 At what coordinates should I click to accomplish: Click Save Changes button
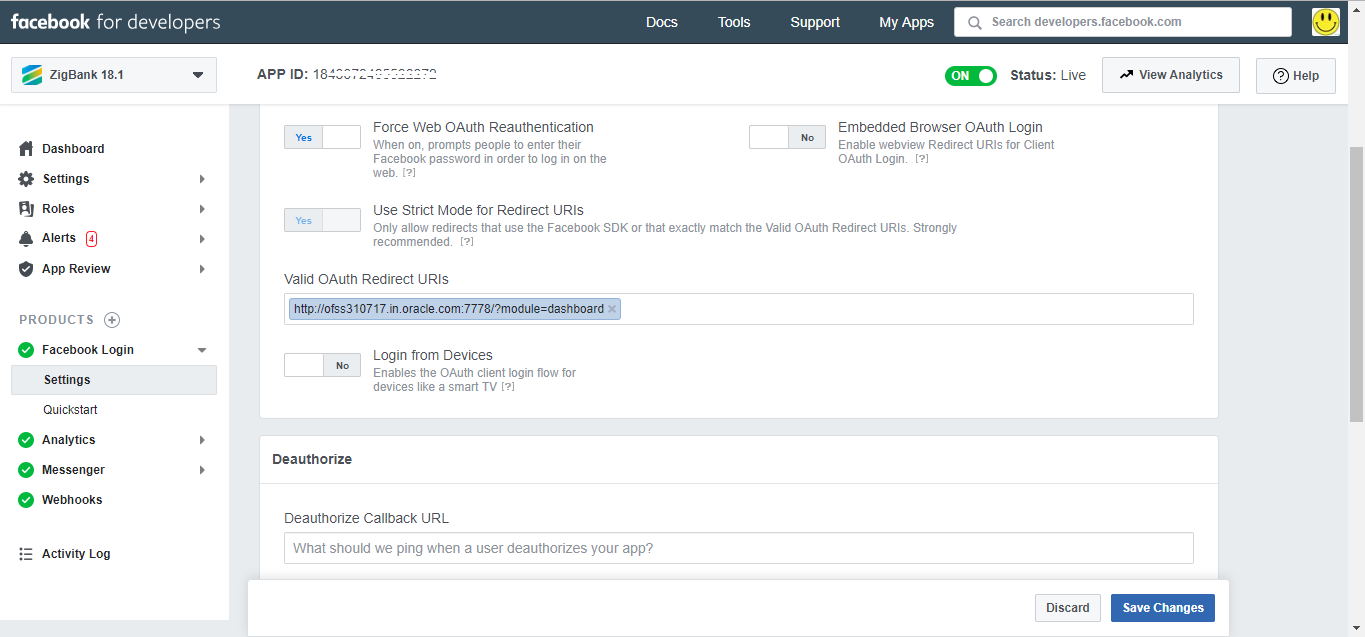coord(1163,608)
